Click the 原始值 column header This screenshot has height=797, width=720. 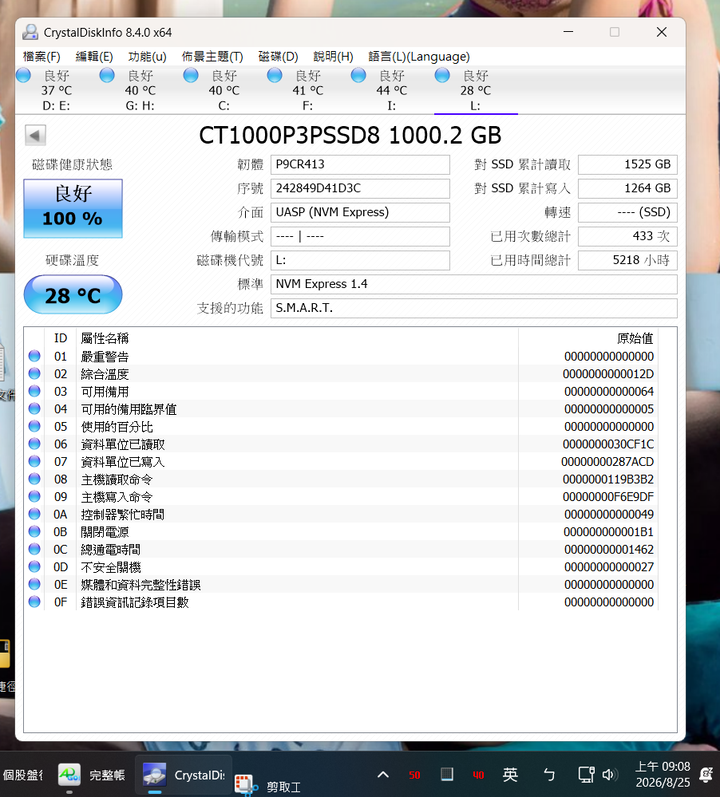click(588, 338)
